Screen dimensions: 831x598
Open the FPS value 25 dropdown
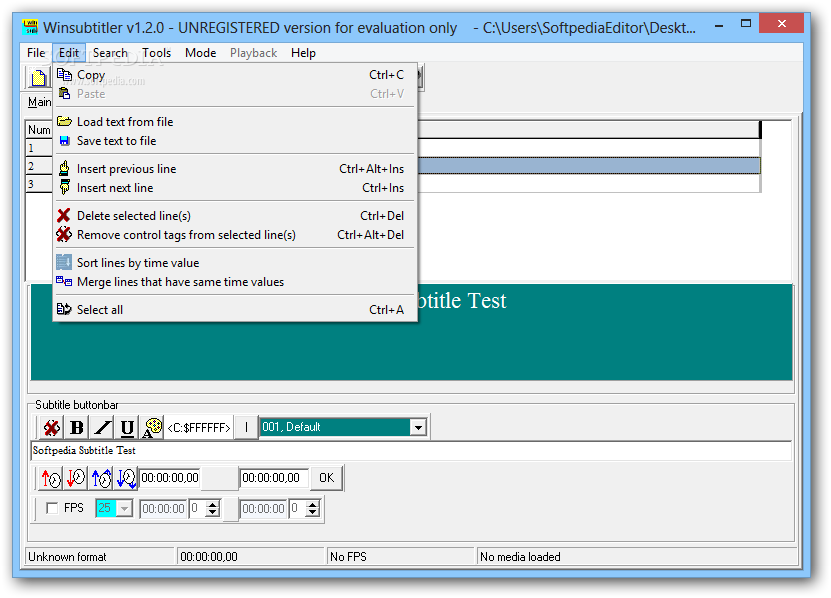124,508
